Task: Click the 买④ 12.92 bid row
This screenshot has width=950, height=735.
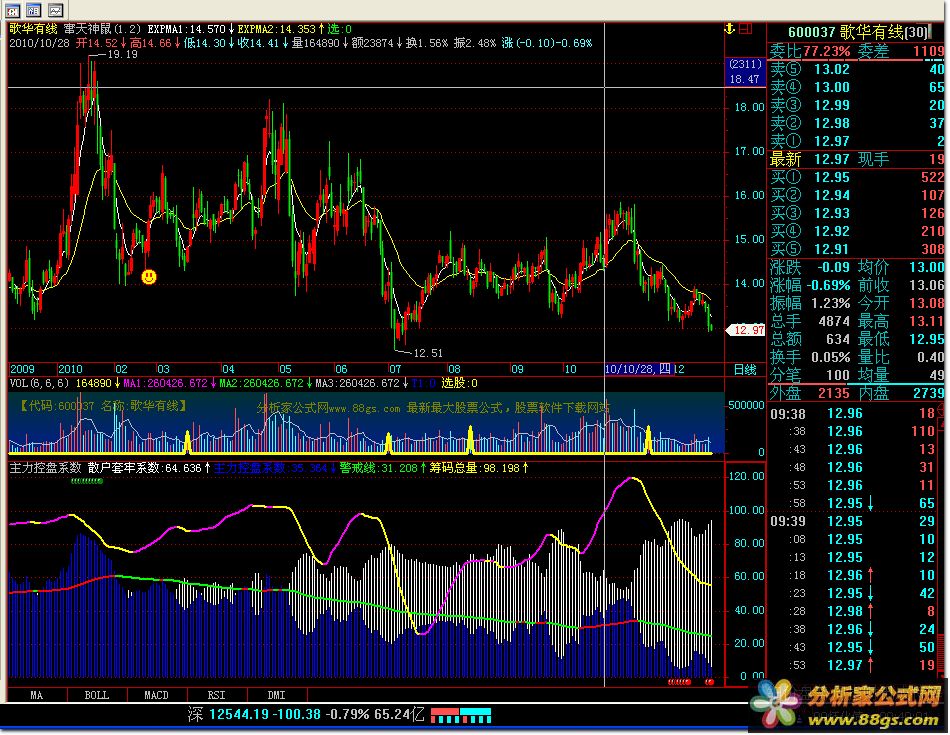Action: pyautogui.click(x=857, y=231)
